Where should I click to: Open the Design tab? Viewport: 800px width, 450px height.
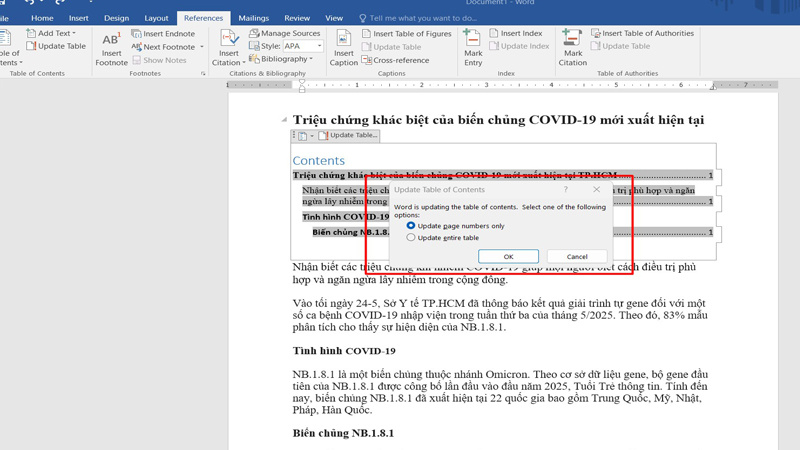116,18
